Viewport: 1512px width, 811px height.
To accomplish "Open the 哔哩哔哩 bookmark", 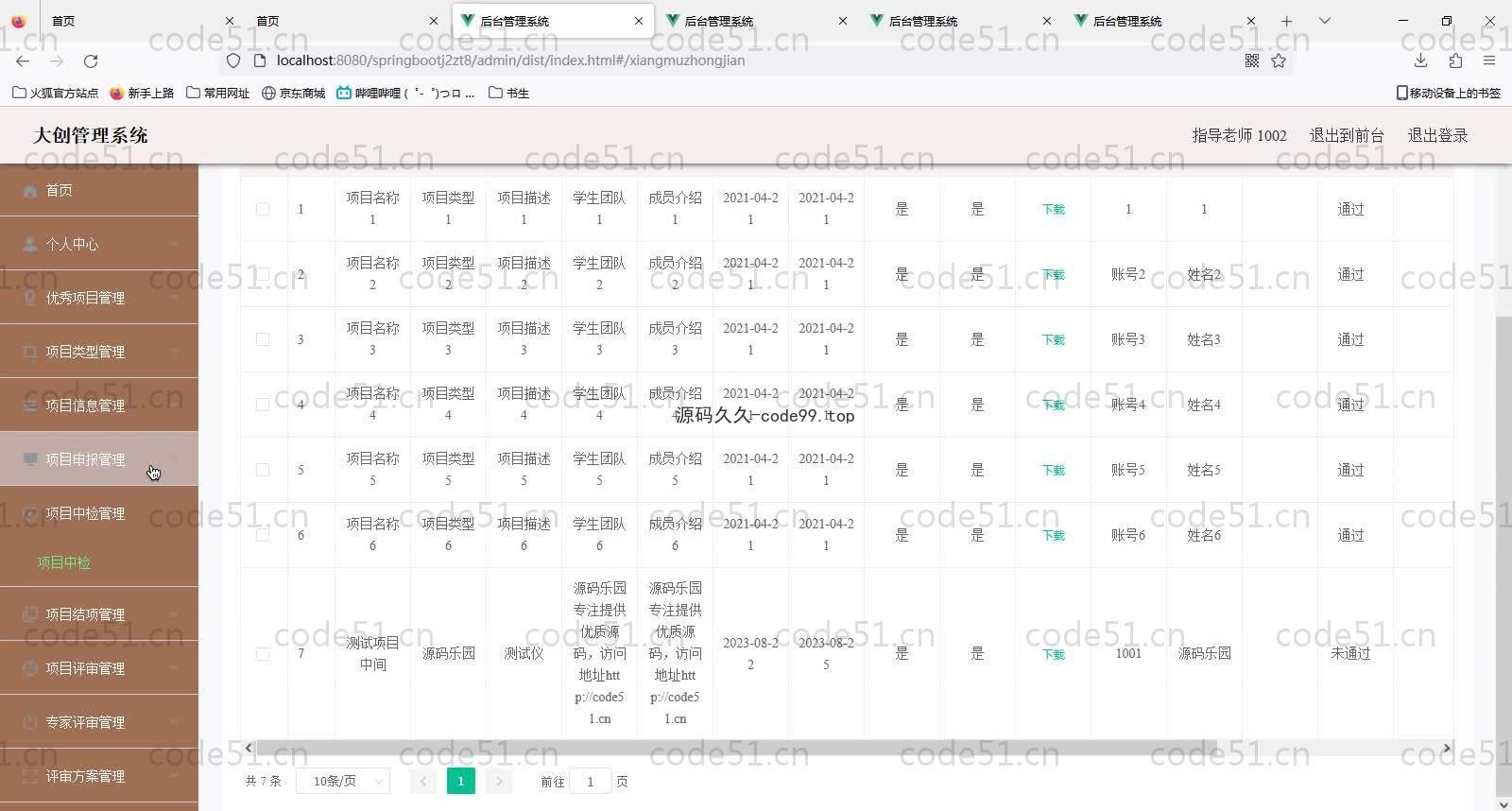I will point(405,93).
